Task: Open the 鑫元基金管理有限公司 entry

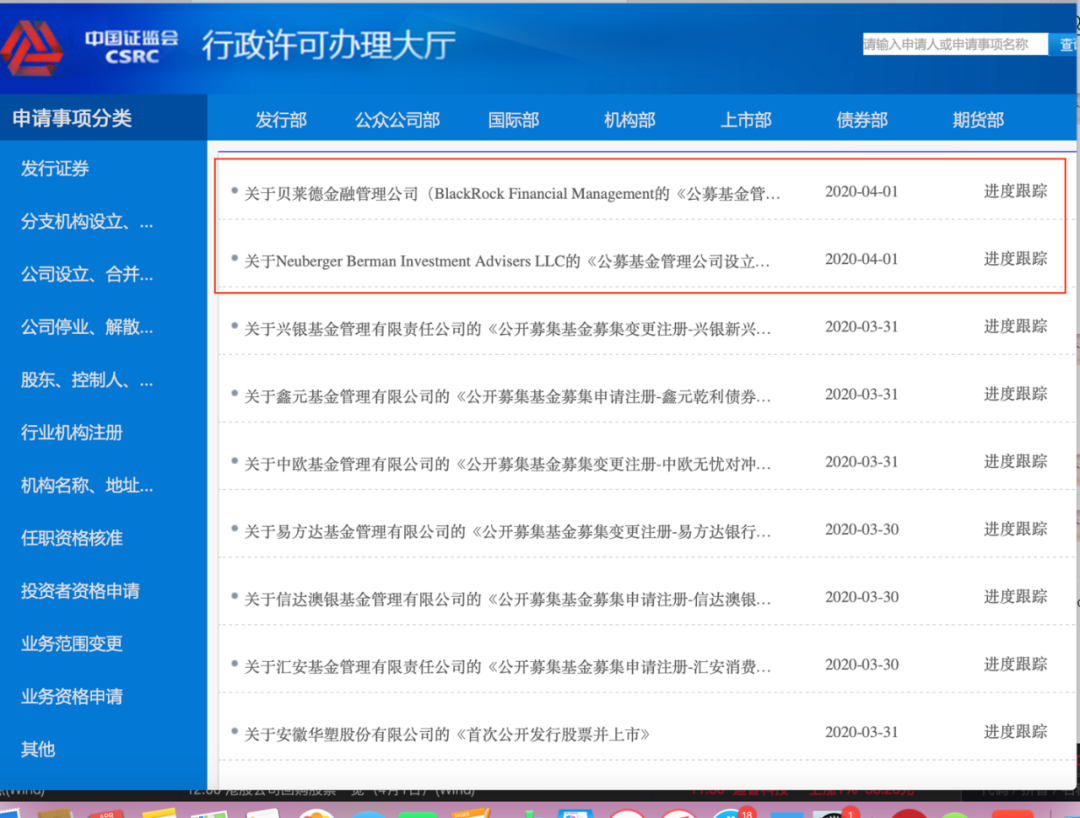Action: [508, 396]
